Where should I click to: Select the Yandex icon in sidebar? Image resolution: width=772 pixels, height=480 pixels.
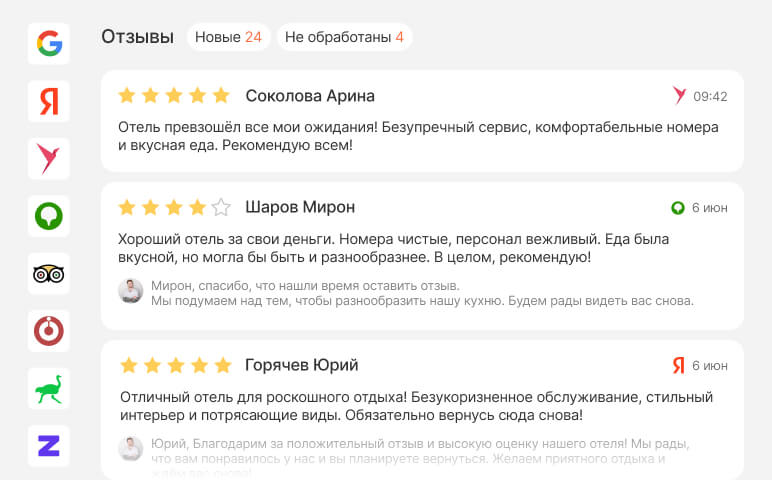pyautogui.click(x=49, y=101)
